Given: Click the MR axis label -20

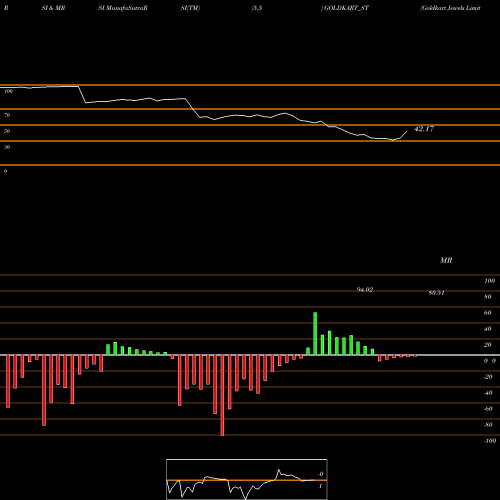Looking at the screenshot, I should (488, 377).
